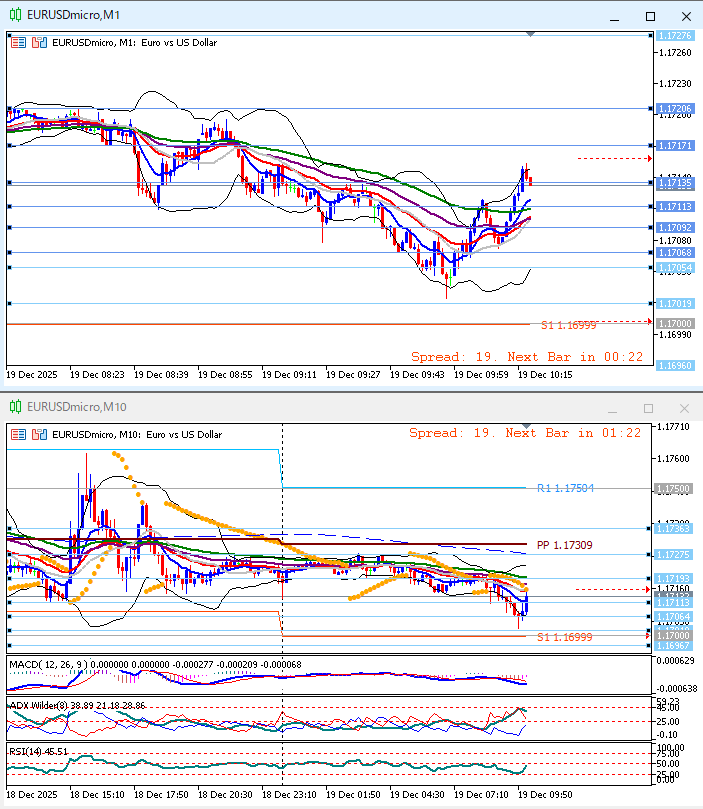Maximize the EURUSDmicro,M1 chart window
This screenshot has height=809, width=703.
pos(650,16)
